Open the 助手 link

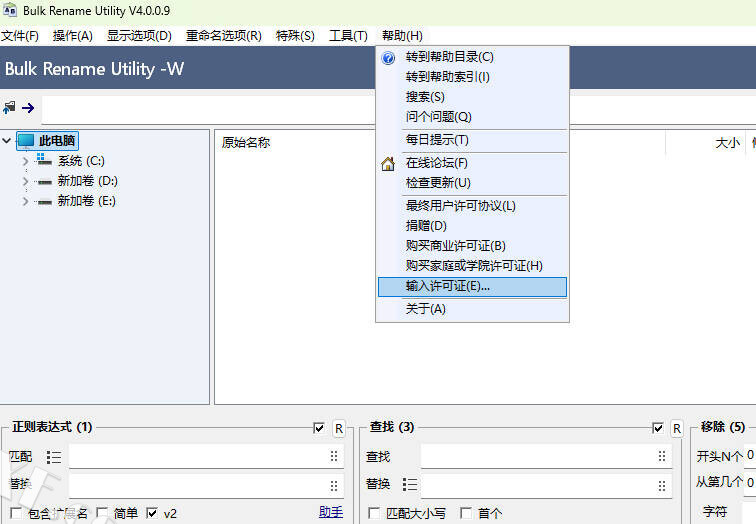331,512
